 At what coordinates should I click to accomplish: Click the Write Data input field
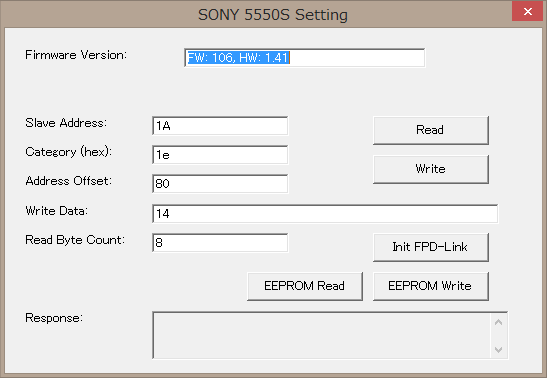(x=325, y=214)
